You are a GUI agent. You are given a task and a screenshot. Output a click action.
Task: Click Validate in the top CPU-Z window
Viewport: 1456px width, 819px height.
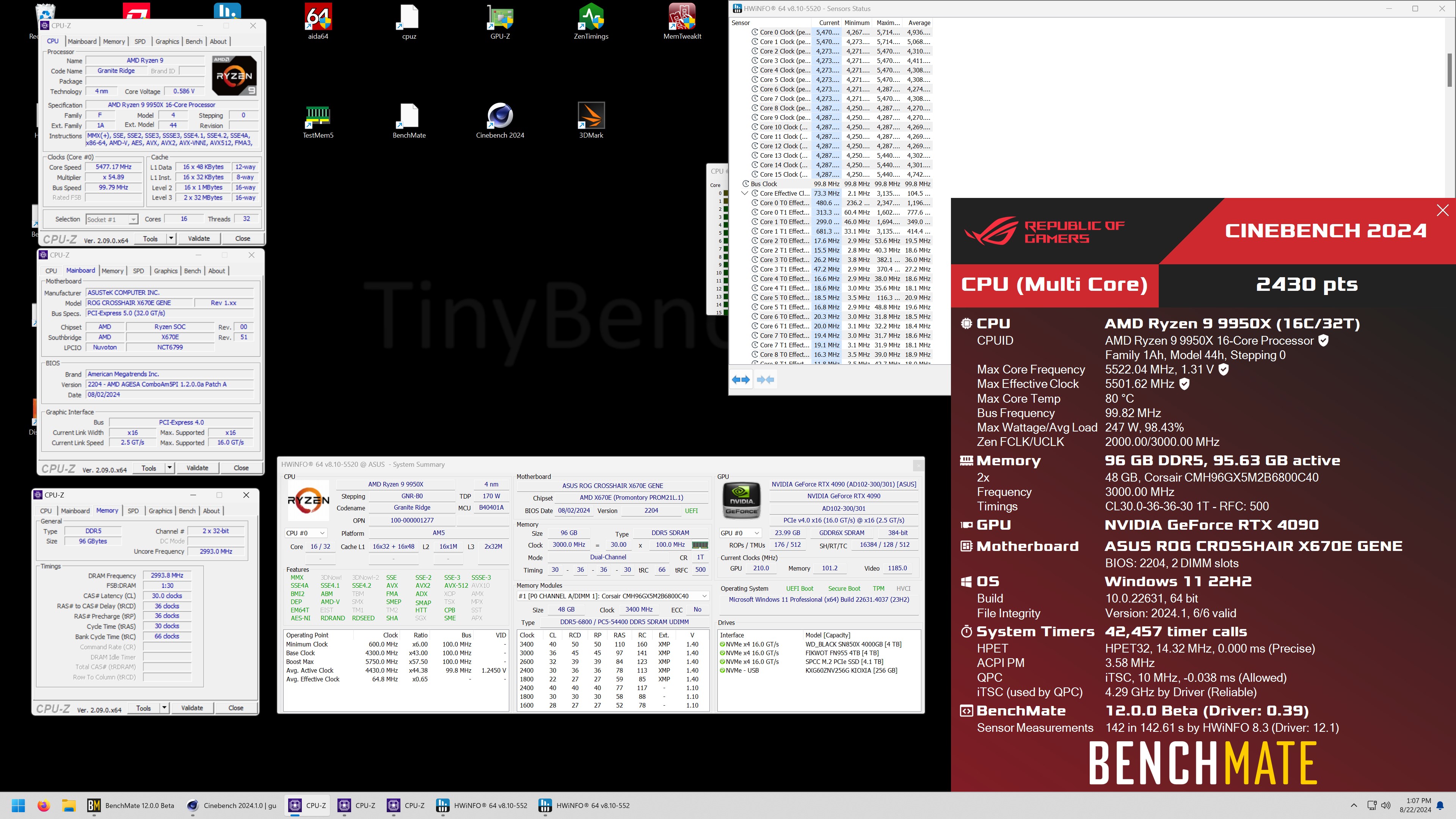198,238
